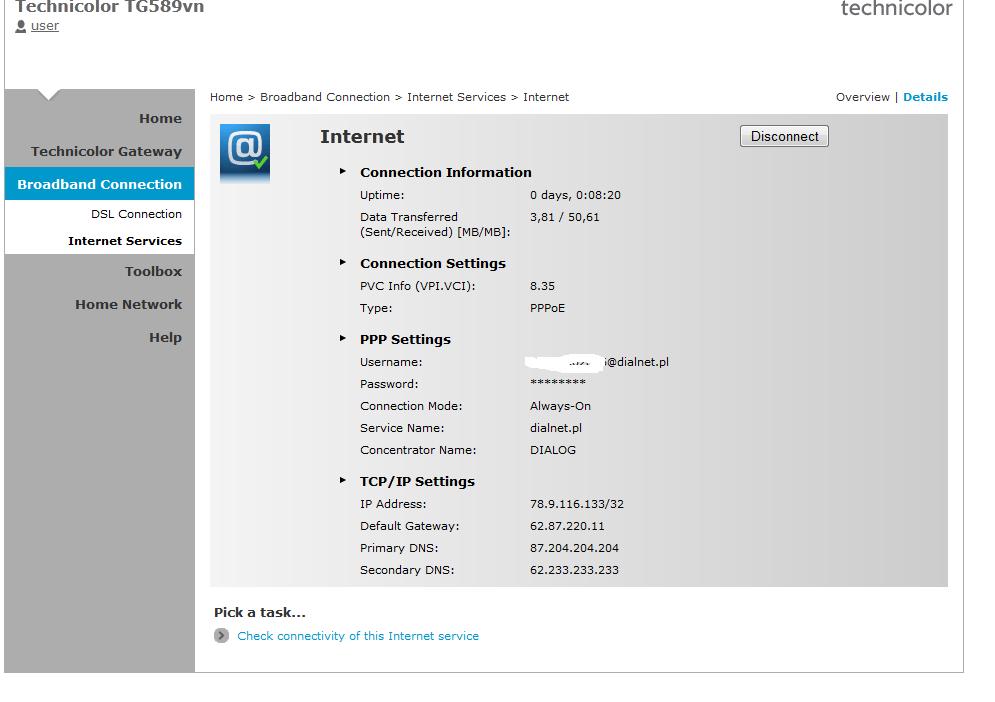Screen dimensions: 995x702
Task: Click the Internet service @ icon
Action: pyautogui.click(x=245, y=153)
